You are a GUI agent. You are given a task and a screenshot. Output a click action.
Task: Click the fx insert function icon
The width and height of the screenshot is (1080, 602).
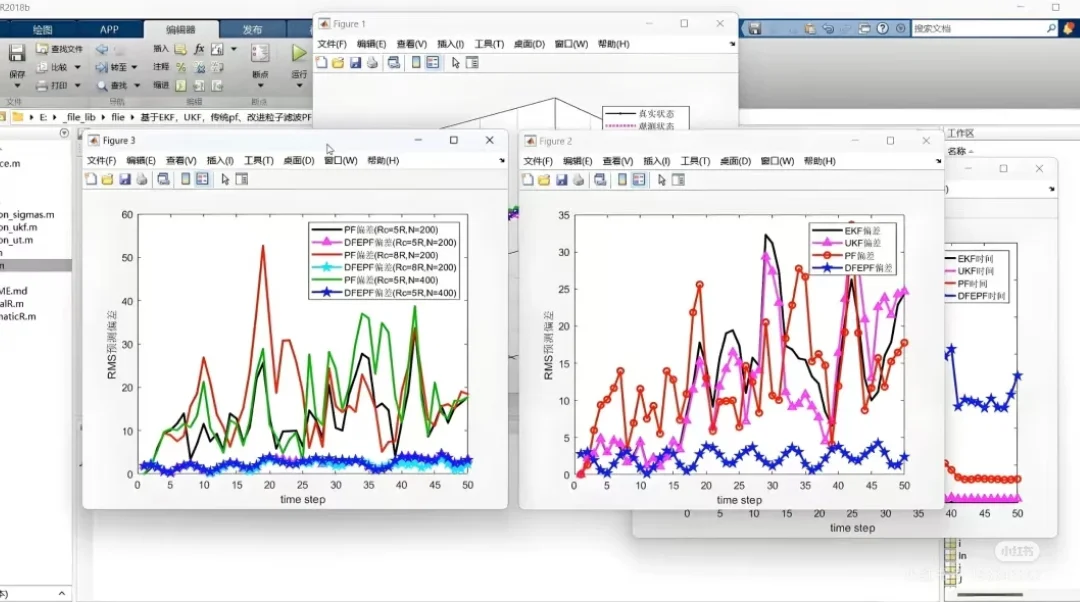tap(199, 49)
